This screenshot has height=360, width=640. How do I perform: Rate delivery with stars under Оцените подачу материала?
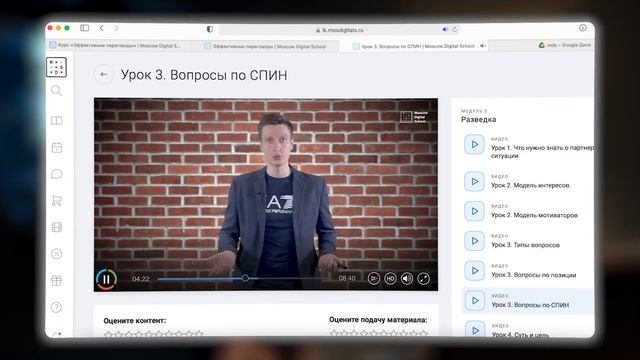pyautogui.click(x=379, y=333)
